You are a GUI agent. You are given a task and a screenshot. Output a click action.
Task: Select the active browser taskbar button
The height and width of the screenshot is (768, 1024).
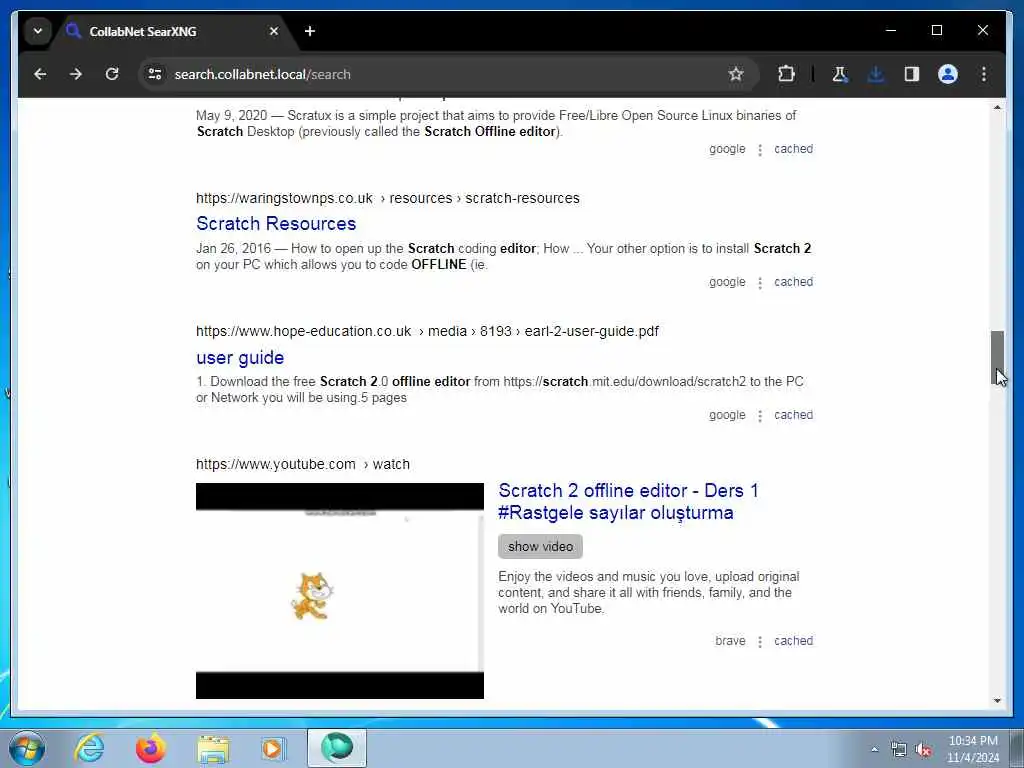(337, 748)
